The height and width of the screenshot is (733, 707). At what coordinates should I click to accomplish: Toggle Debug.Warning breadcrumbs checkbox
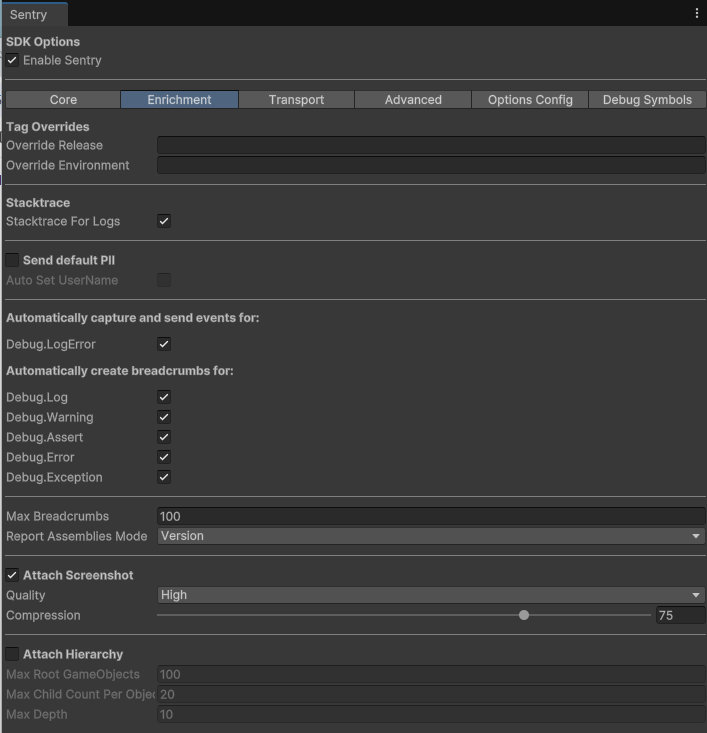(164, 417)
